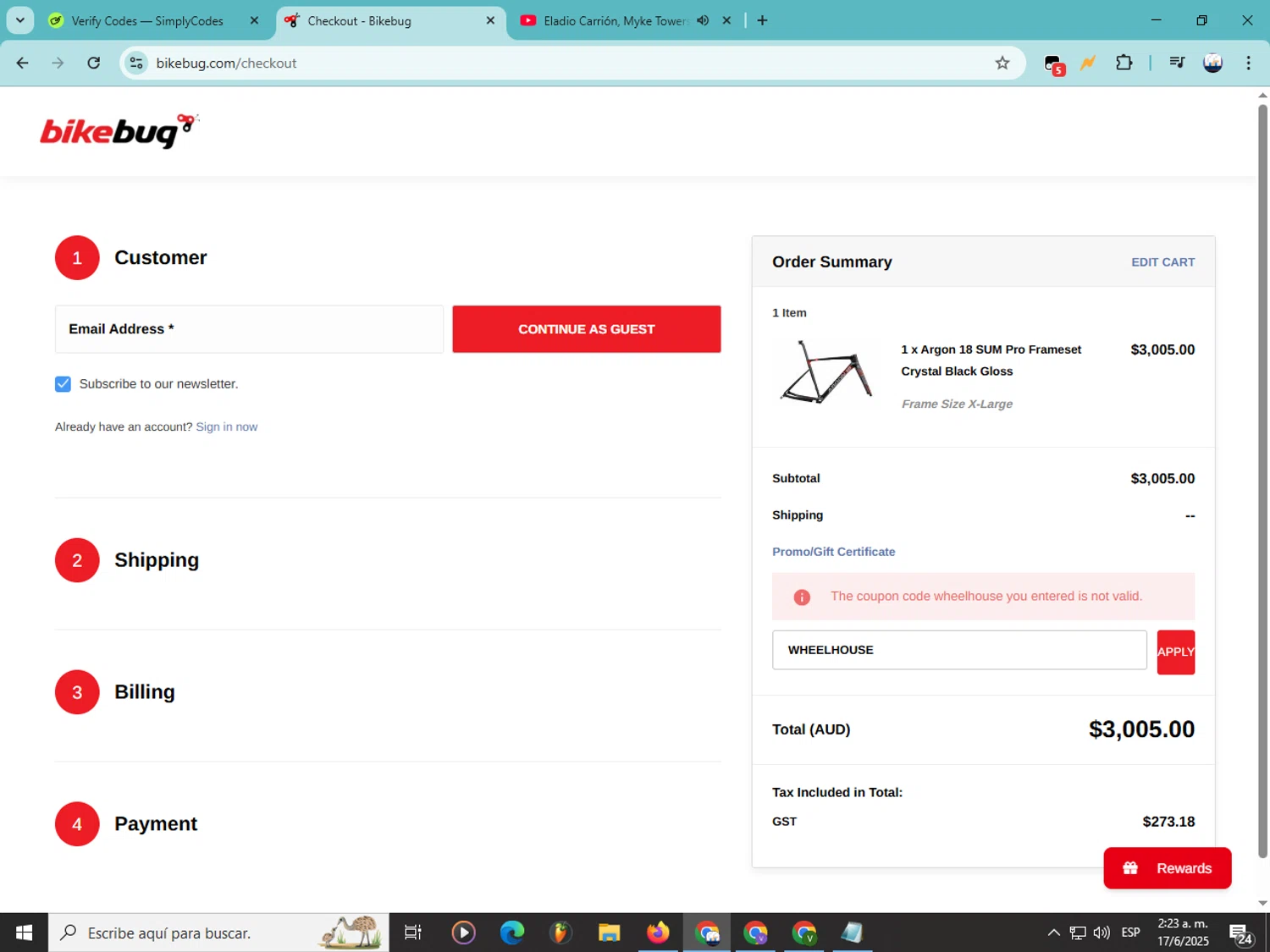Click the Bikebug logo

pyautogui.click(x=119, y=131)
